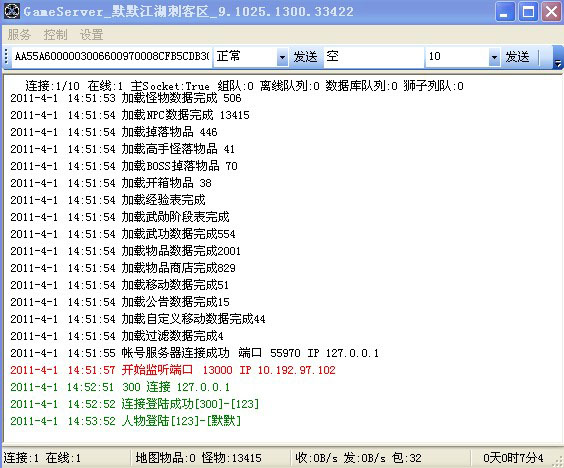Expand the dropdown showing 10
The height and width of the screenshot is (468, 564).
494,57
